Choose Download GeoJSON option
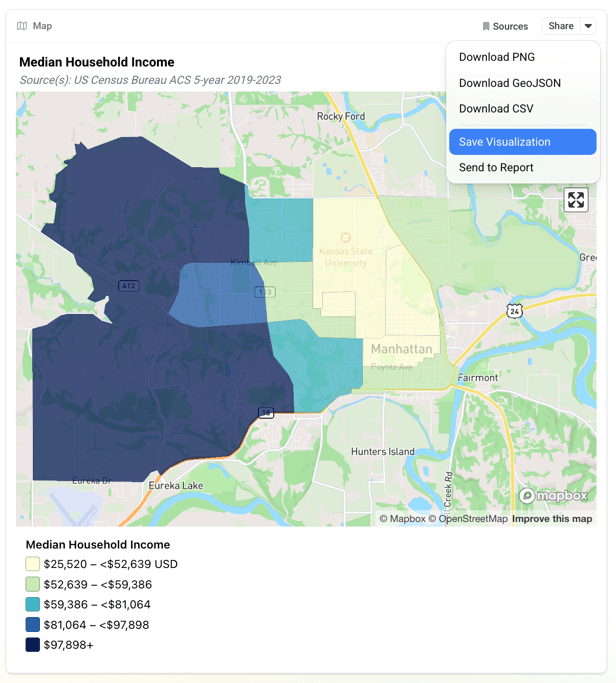Screen dimensions: 616x683 [x=509, y=83]
